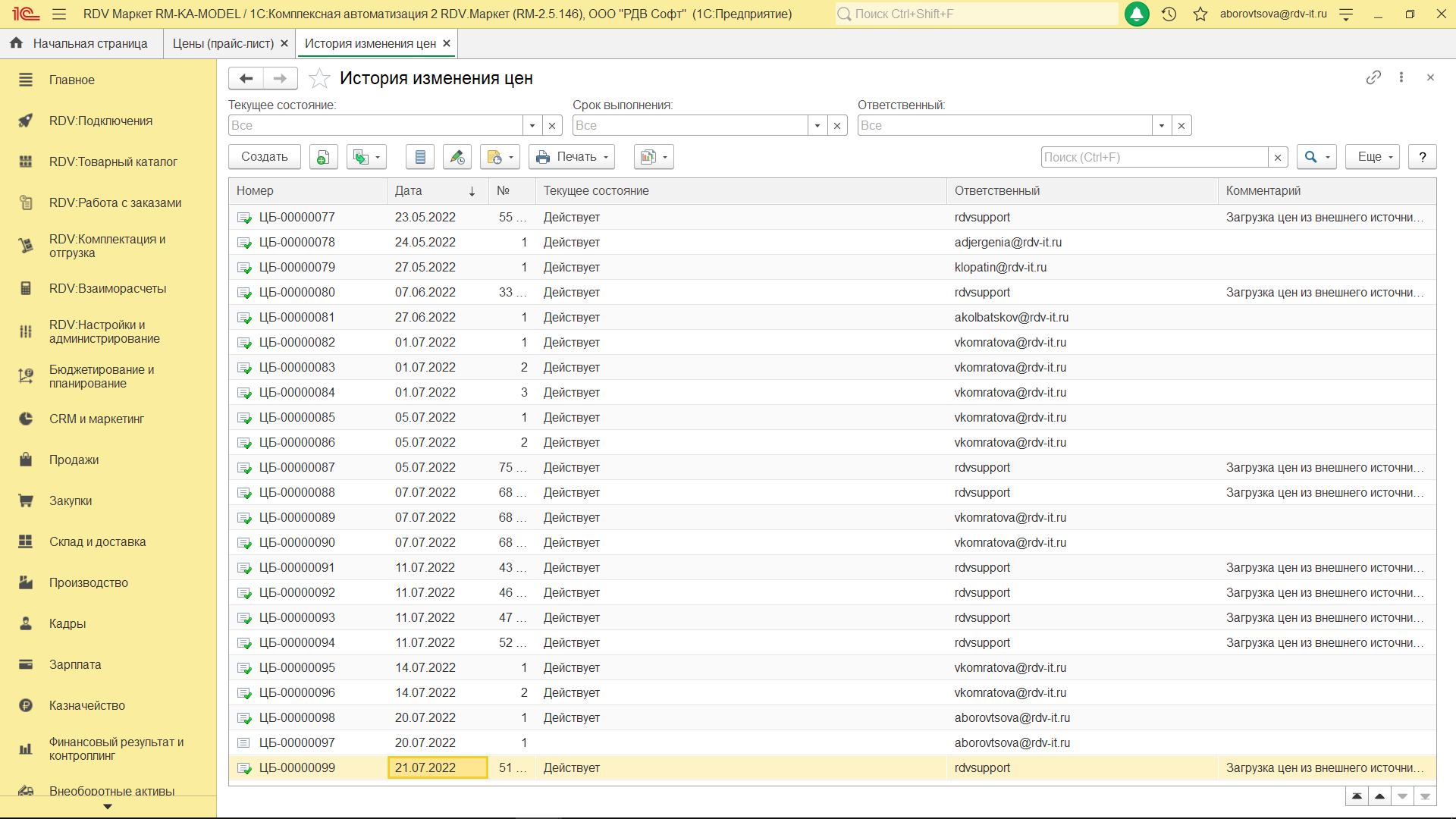The height and width of the screenshot is (819, 1456).
Task: Expand the Текущее состояние filter dropdown
Action: (x=532, y=126)
